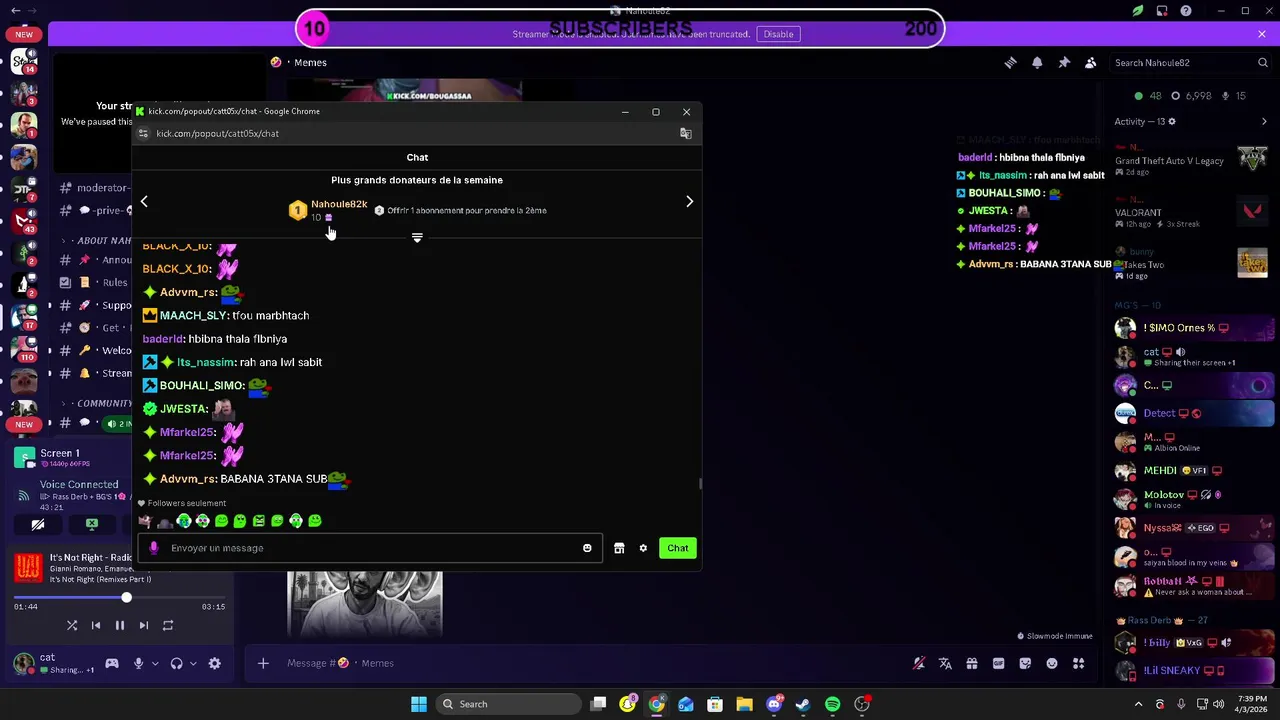Show pinned messages

coord(1064,62)
